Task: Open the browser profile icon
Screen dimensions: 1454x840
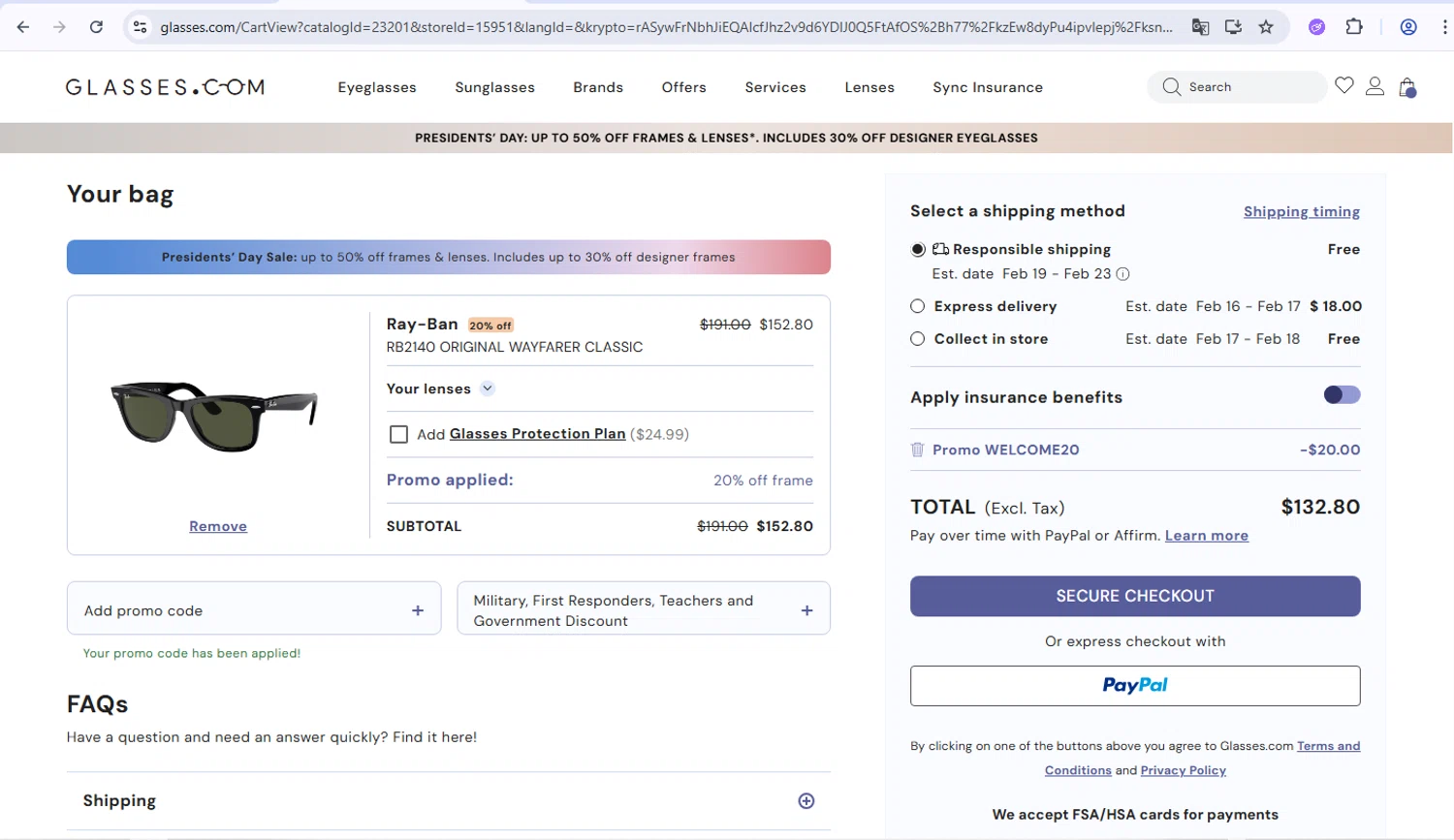Action: (x=1408, y=27)
